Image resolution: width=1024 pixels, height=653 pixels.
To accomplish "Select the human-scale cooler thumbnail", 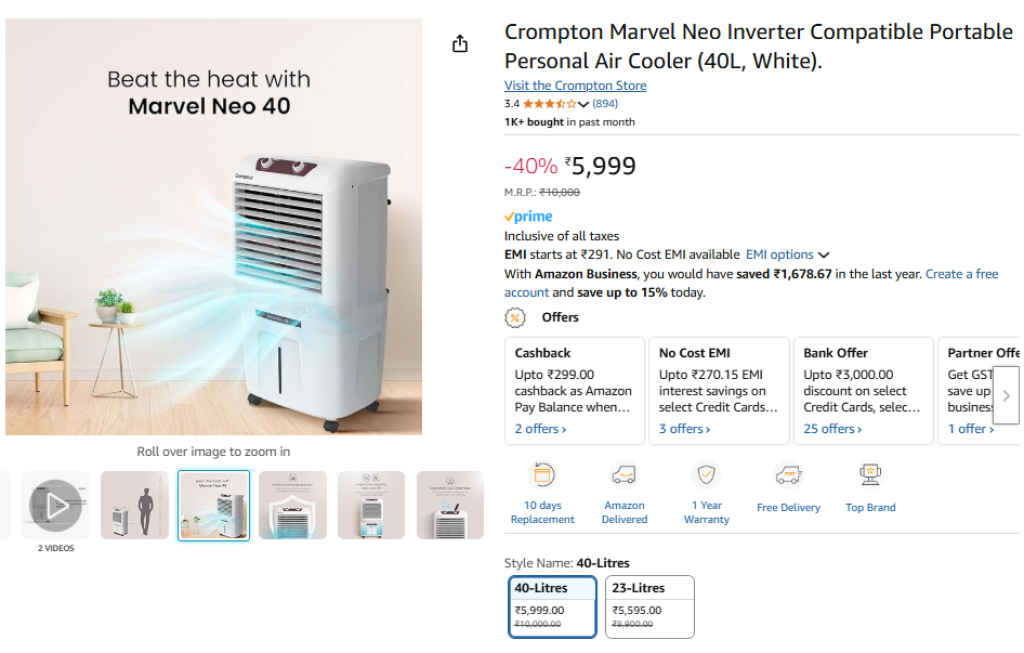I will pyautogui.click(x=134, y=506).
